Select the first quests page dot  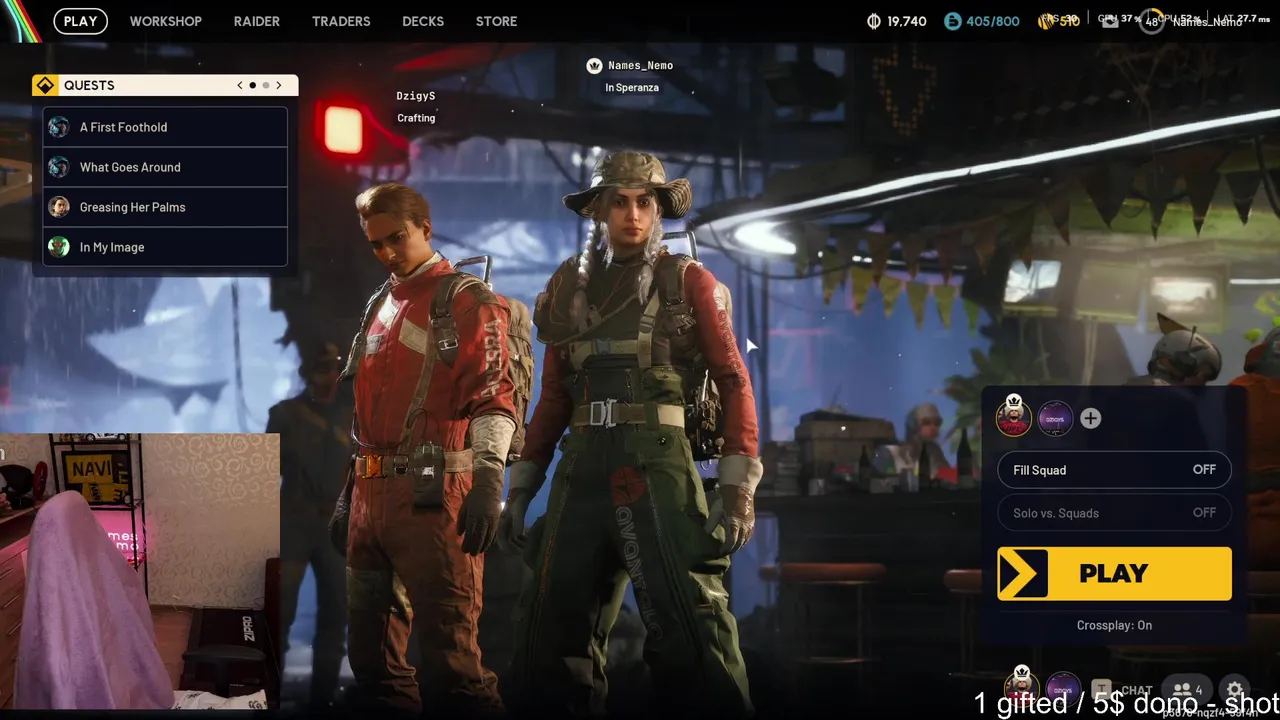click(x=252, y=85)
